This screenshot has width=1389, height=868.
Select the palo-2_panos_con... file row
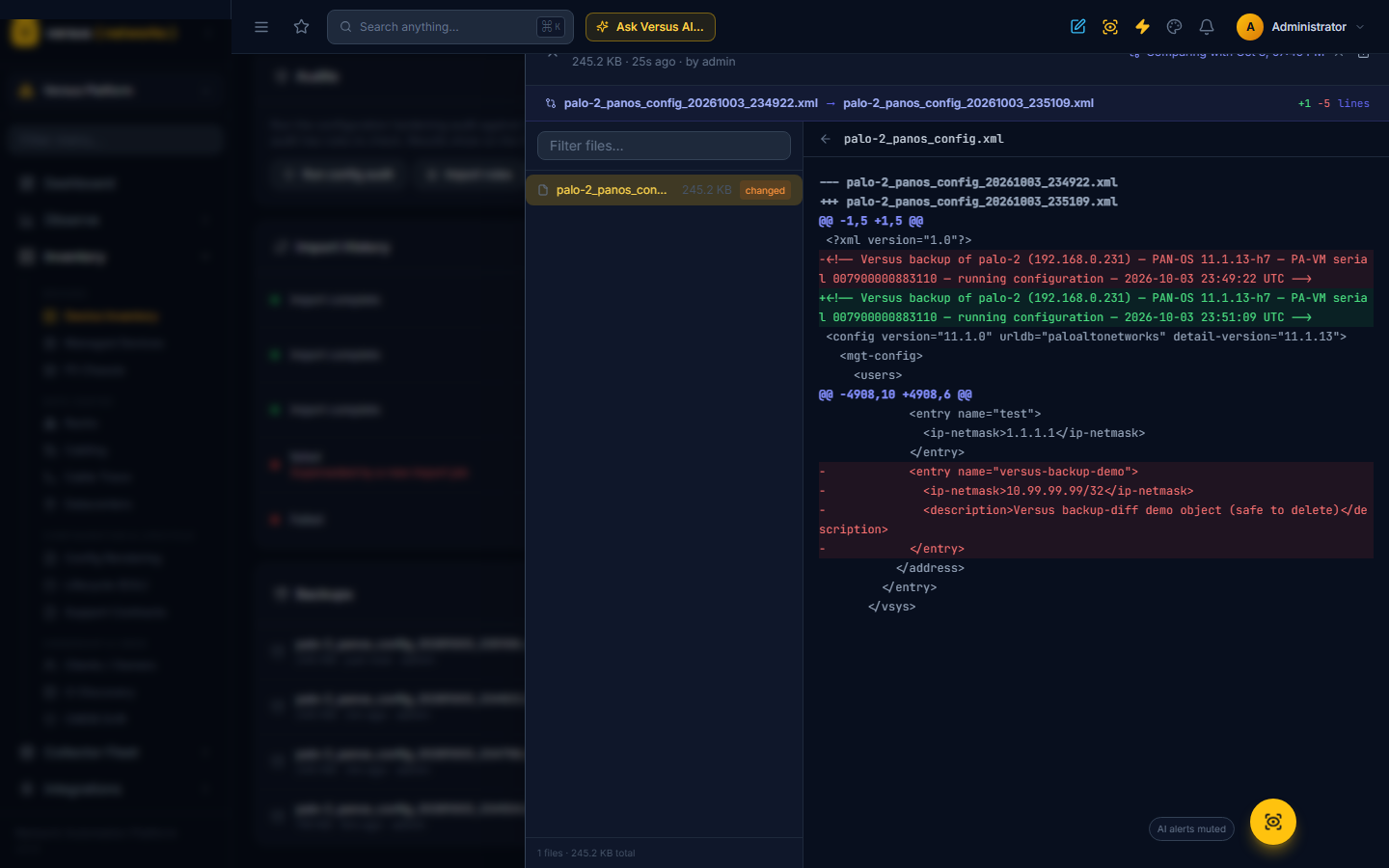tap(664, 190)
